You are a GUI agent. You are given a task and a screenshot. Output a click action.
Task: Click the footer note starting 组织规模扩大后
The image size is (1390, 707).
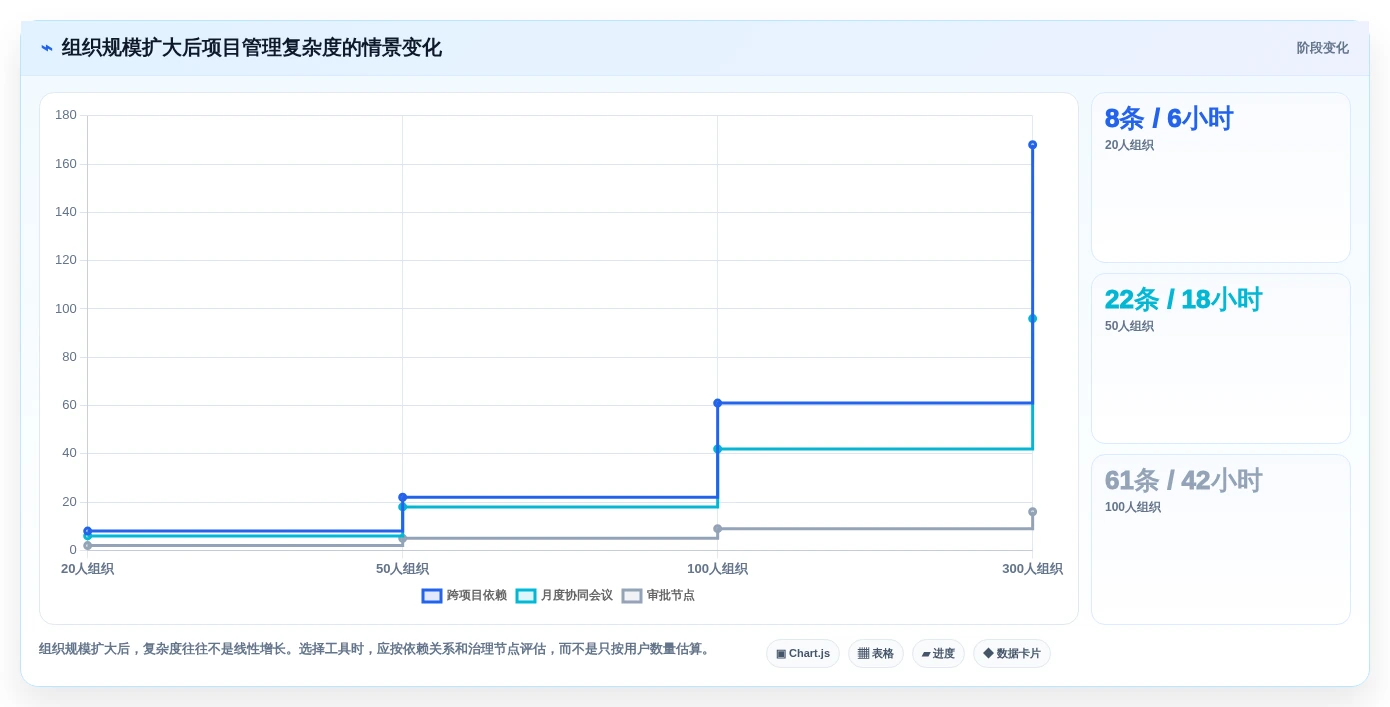pyautogui.click(x=376, y=649)
